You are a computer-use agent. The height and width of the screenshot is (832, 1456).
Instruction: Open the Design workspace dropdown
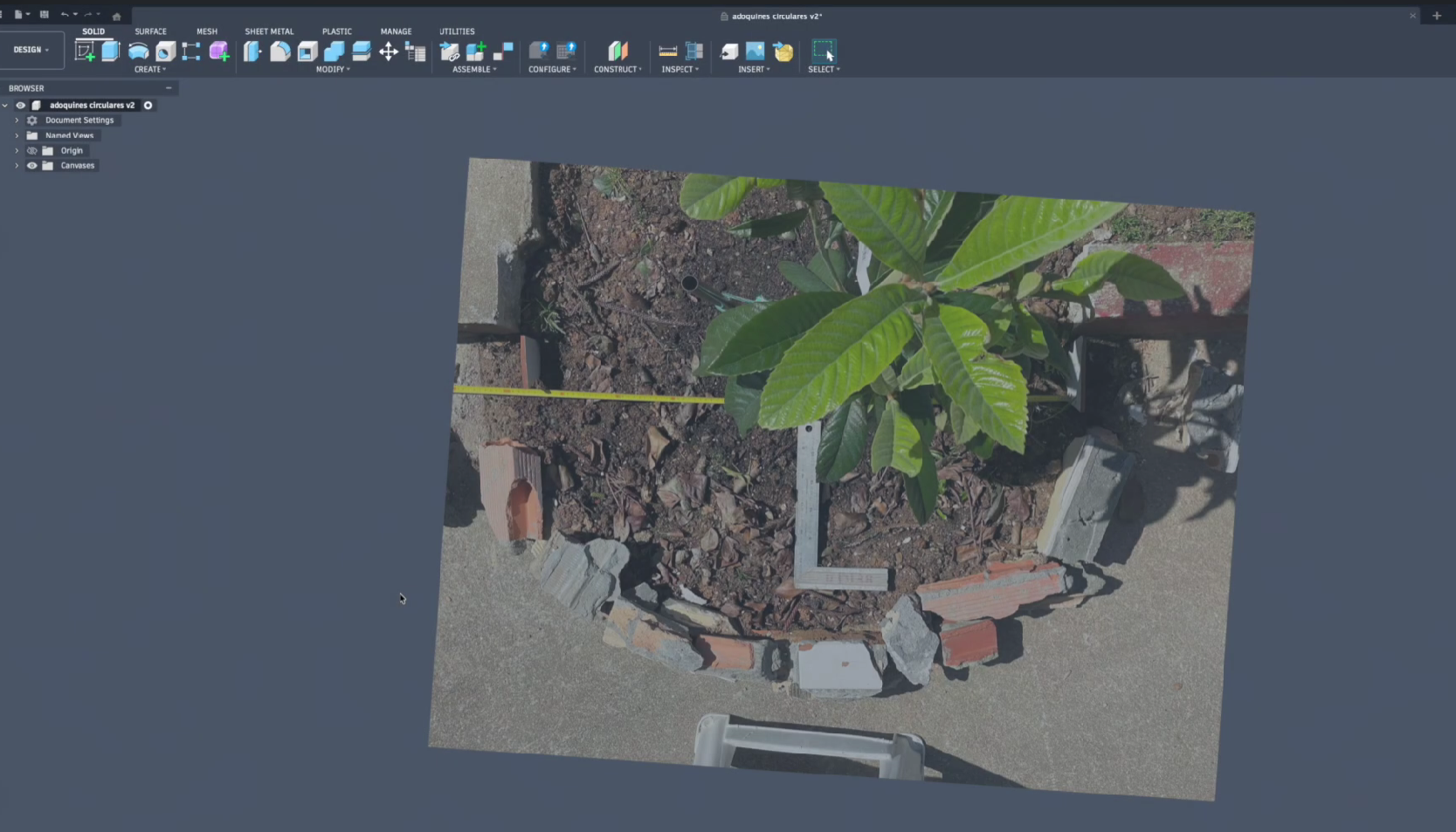31,50
